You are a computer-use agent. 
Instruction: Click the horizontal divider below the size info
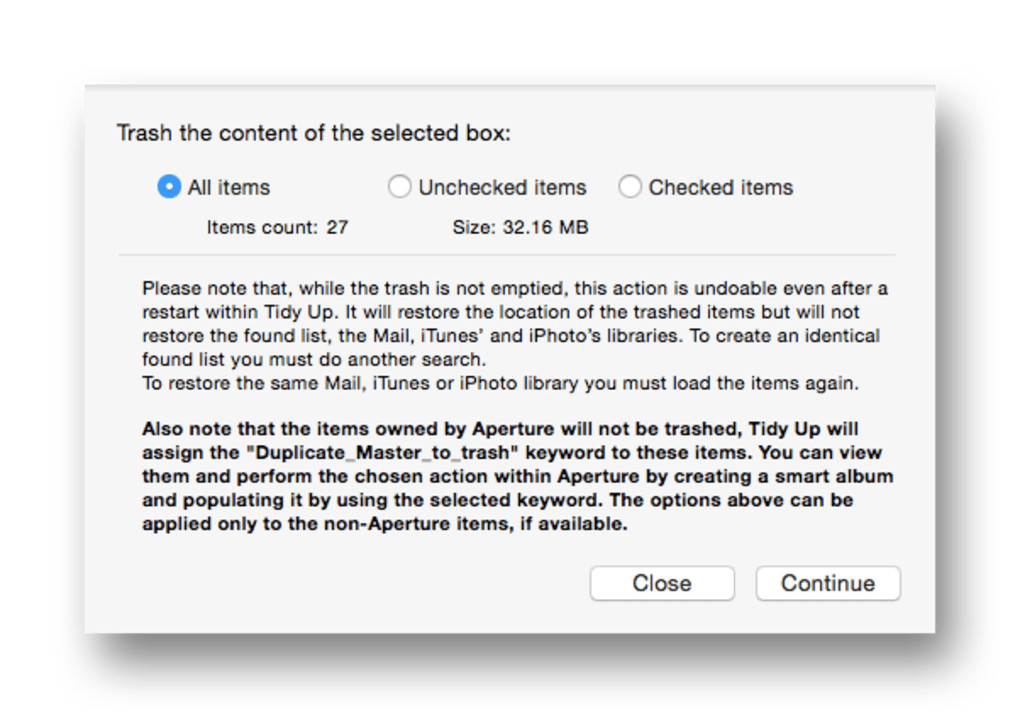point(507,255)
